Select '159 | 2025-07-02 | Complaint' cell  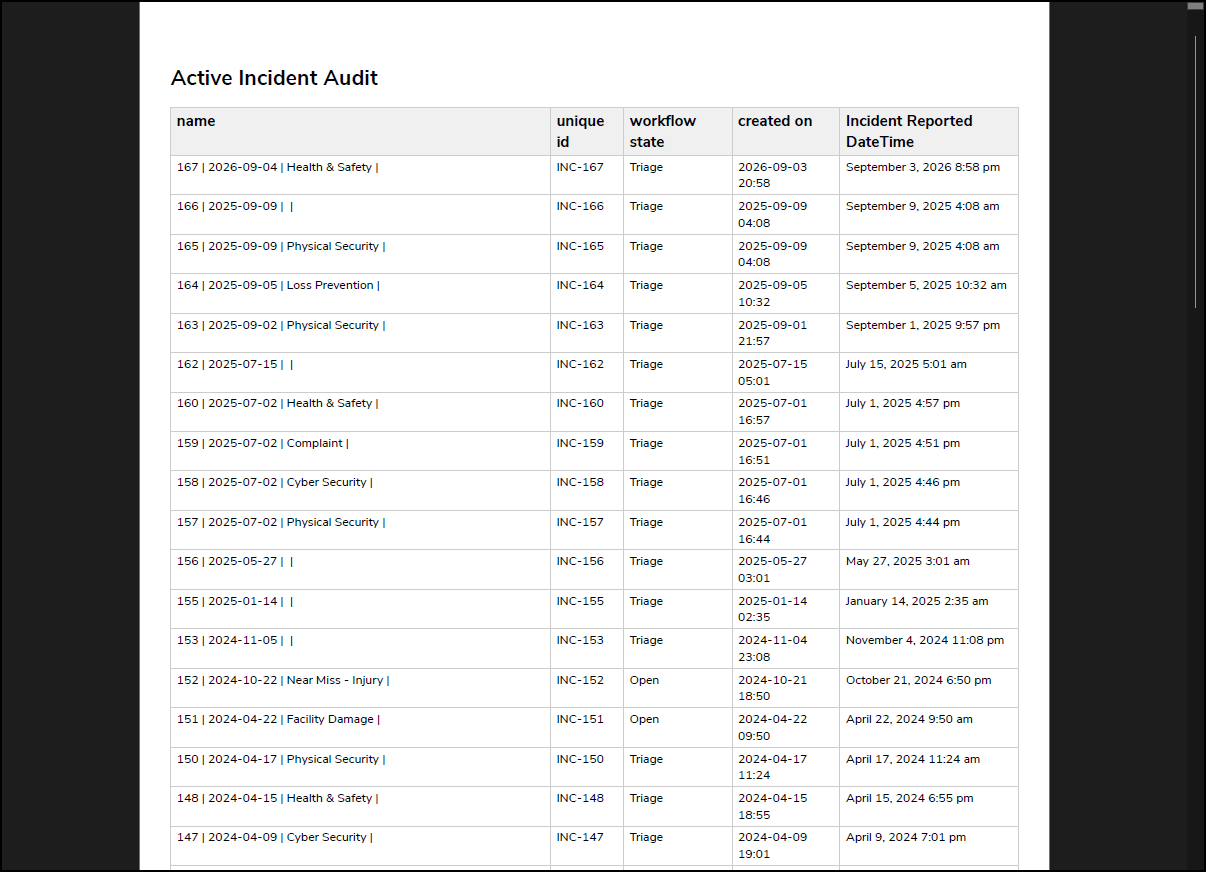[360, 451]
